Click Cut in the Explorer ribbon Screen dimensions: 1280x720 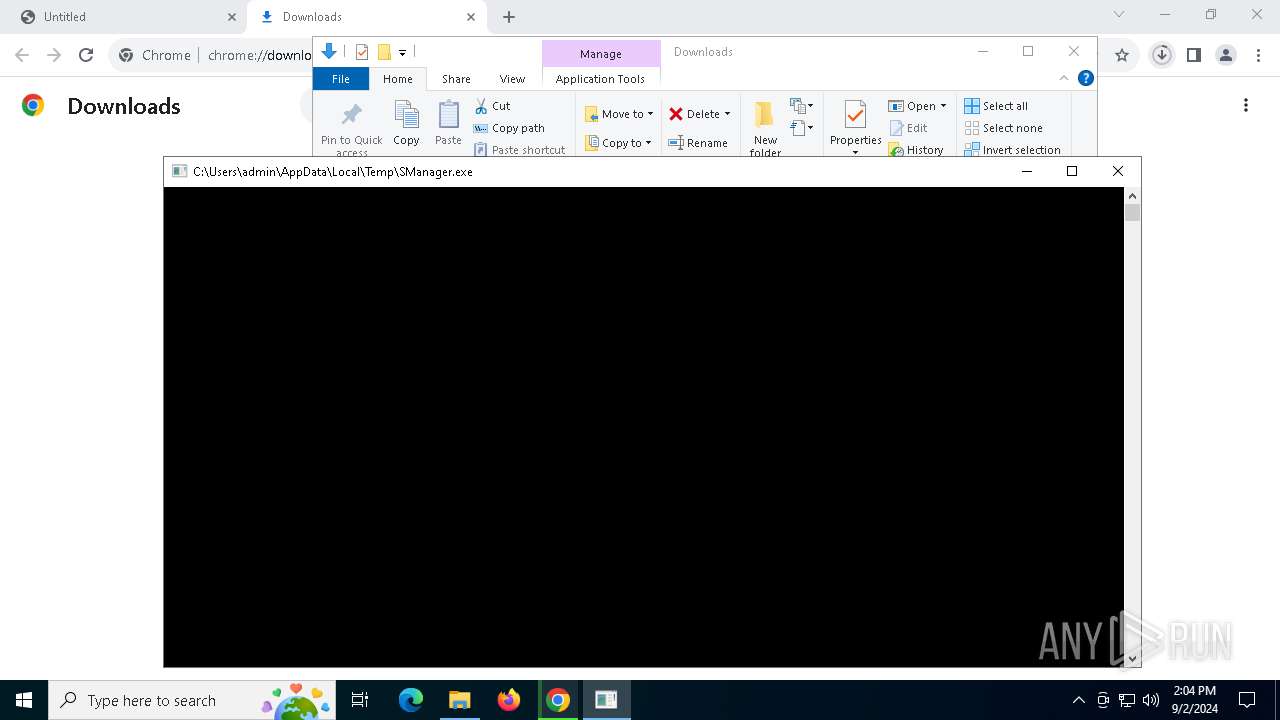click(492, 106)
